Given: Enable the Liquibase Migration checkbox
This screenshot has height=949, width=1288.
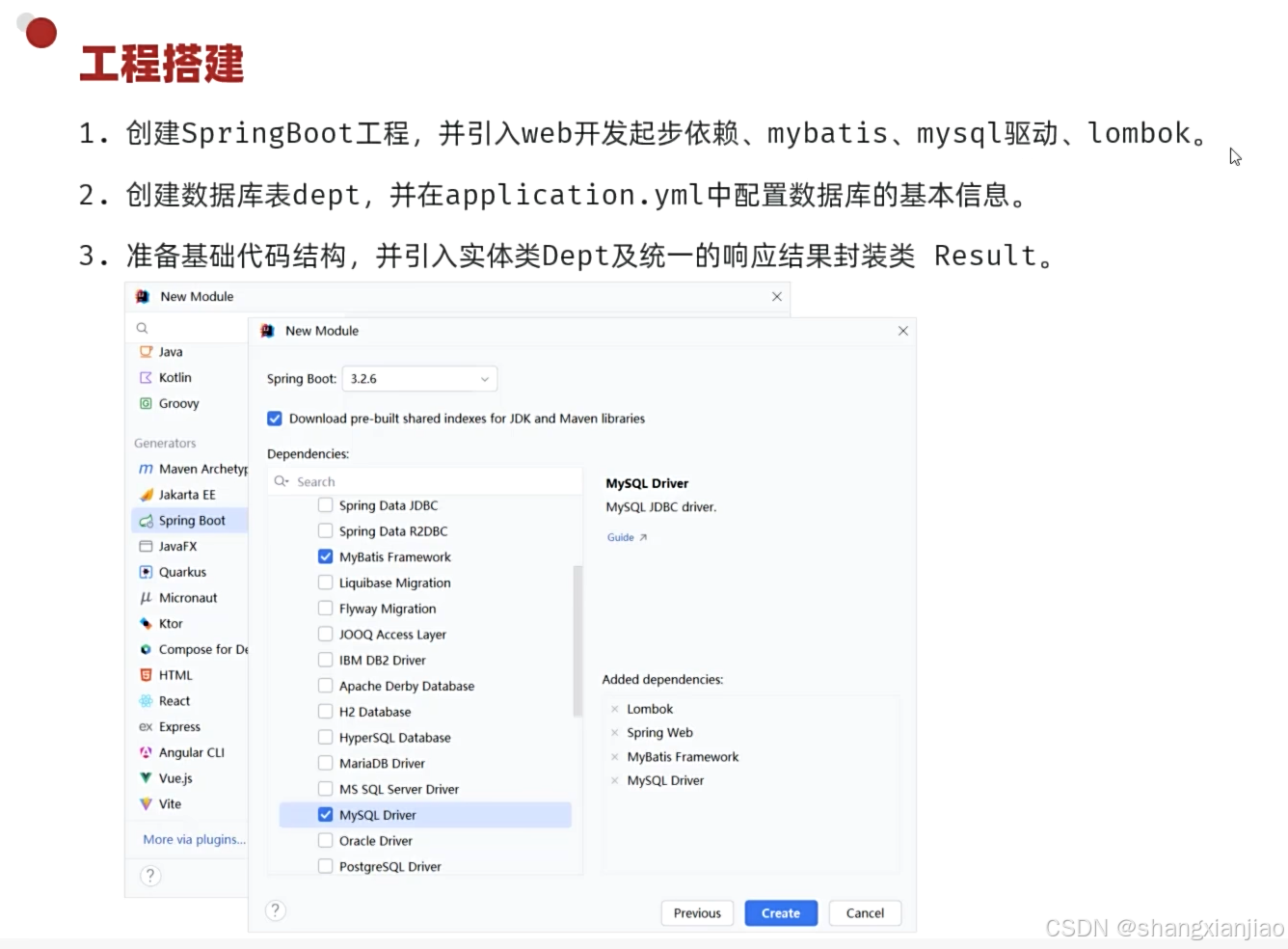Looking at the screenshot, I should (x=326, y=583).
